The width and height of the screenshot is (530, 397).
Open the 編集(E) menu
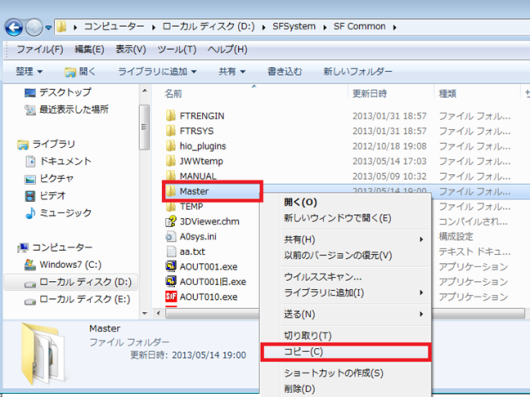(x=89, y=49)
